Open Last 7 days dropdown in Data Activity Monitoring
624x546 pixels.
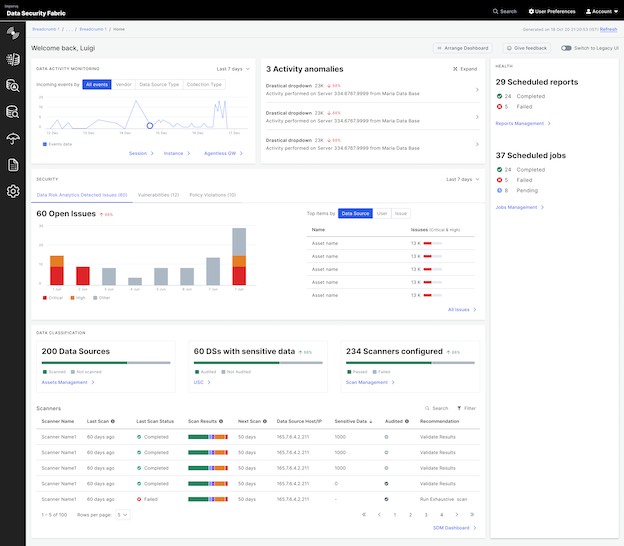coord(236,69)
